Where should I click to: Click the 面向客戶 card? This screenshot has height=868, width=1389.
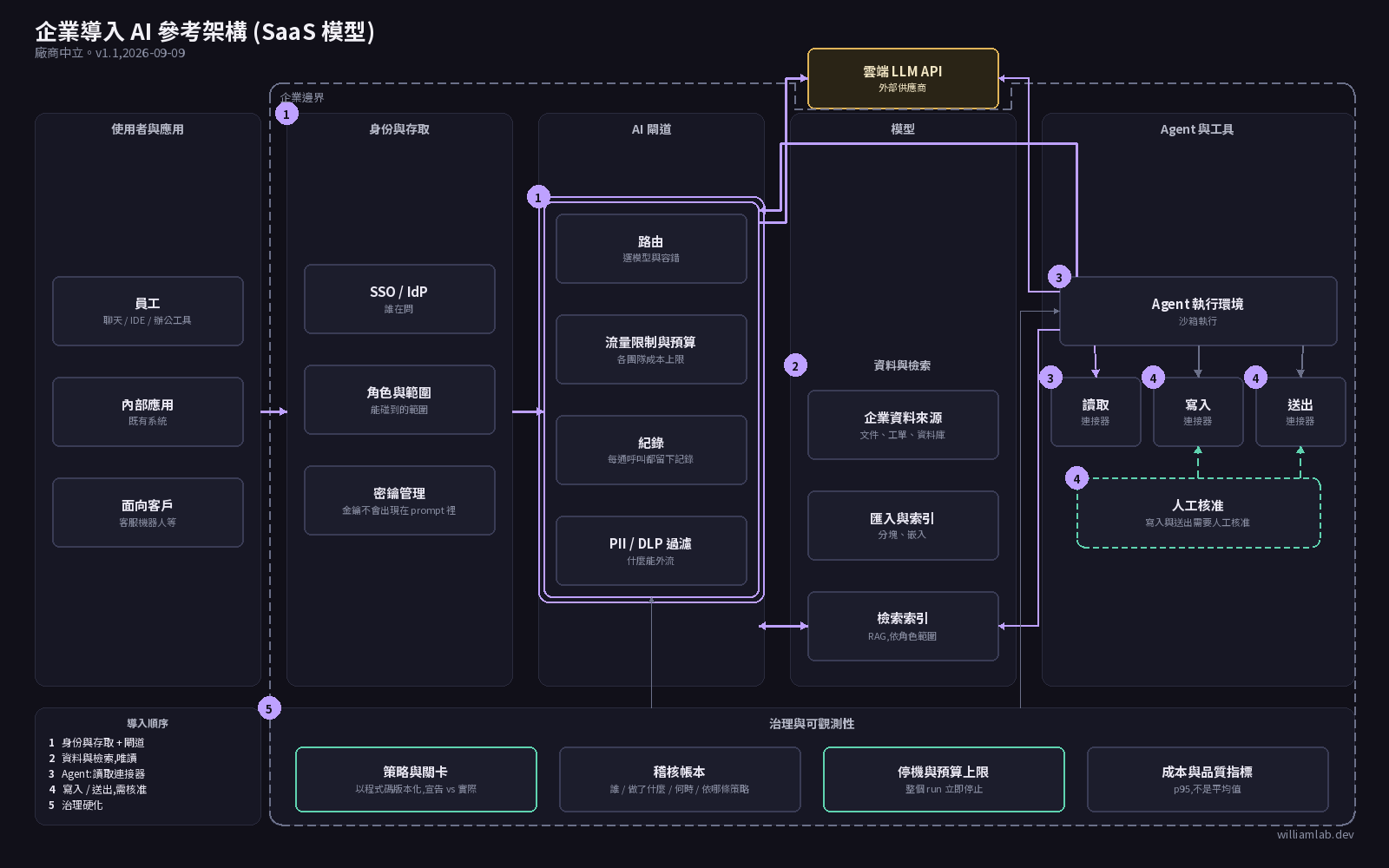(x=148, y=513)
